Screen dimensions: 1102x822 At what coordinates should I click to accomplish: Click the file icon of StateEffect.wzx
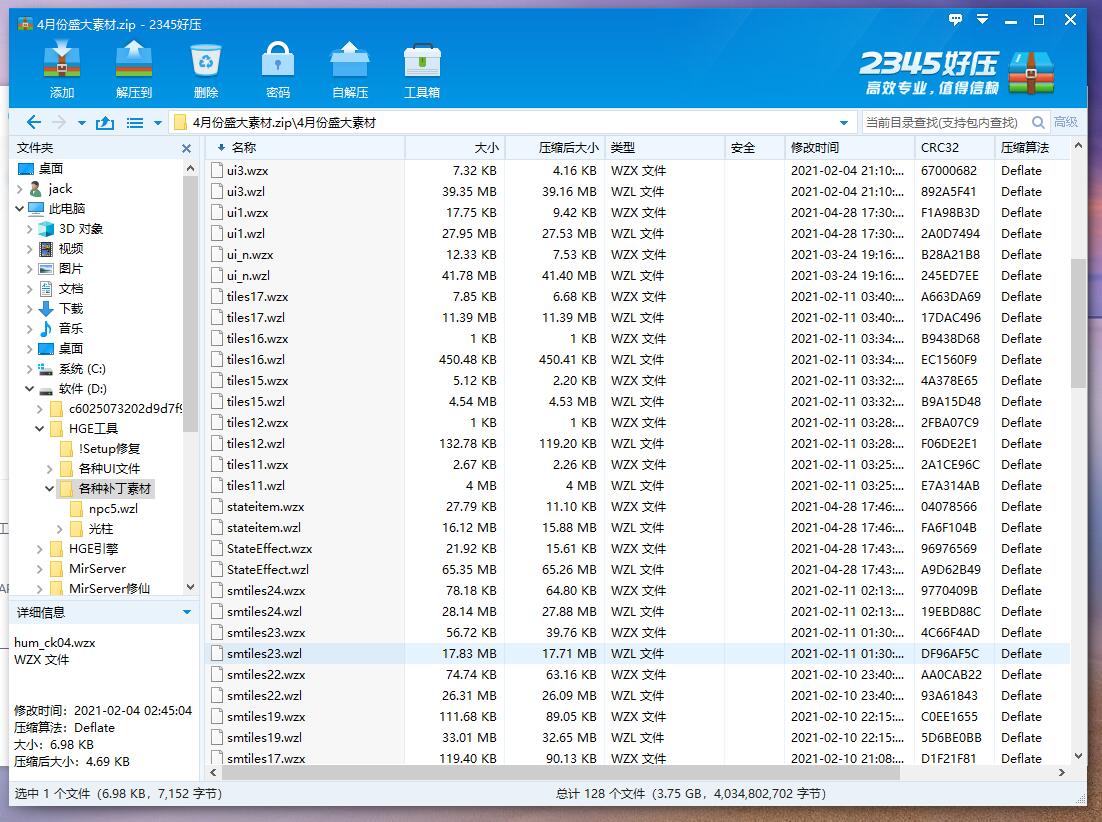point(217,549)
